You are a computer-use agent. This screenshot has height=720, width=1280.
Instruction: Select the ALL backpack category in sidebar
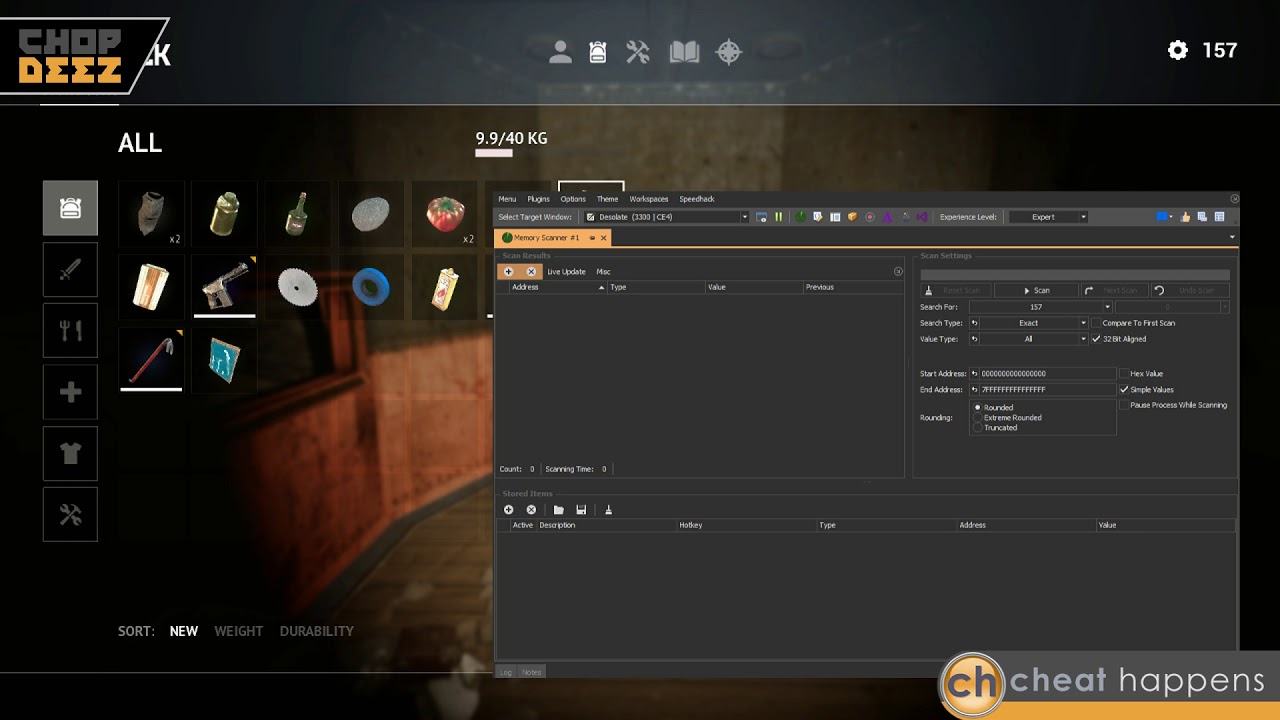point(70,208)
